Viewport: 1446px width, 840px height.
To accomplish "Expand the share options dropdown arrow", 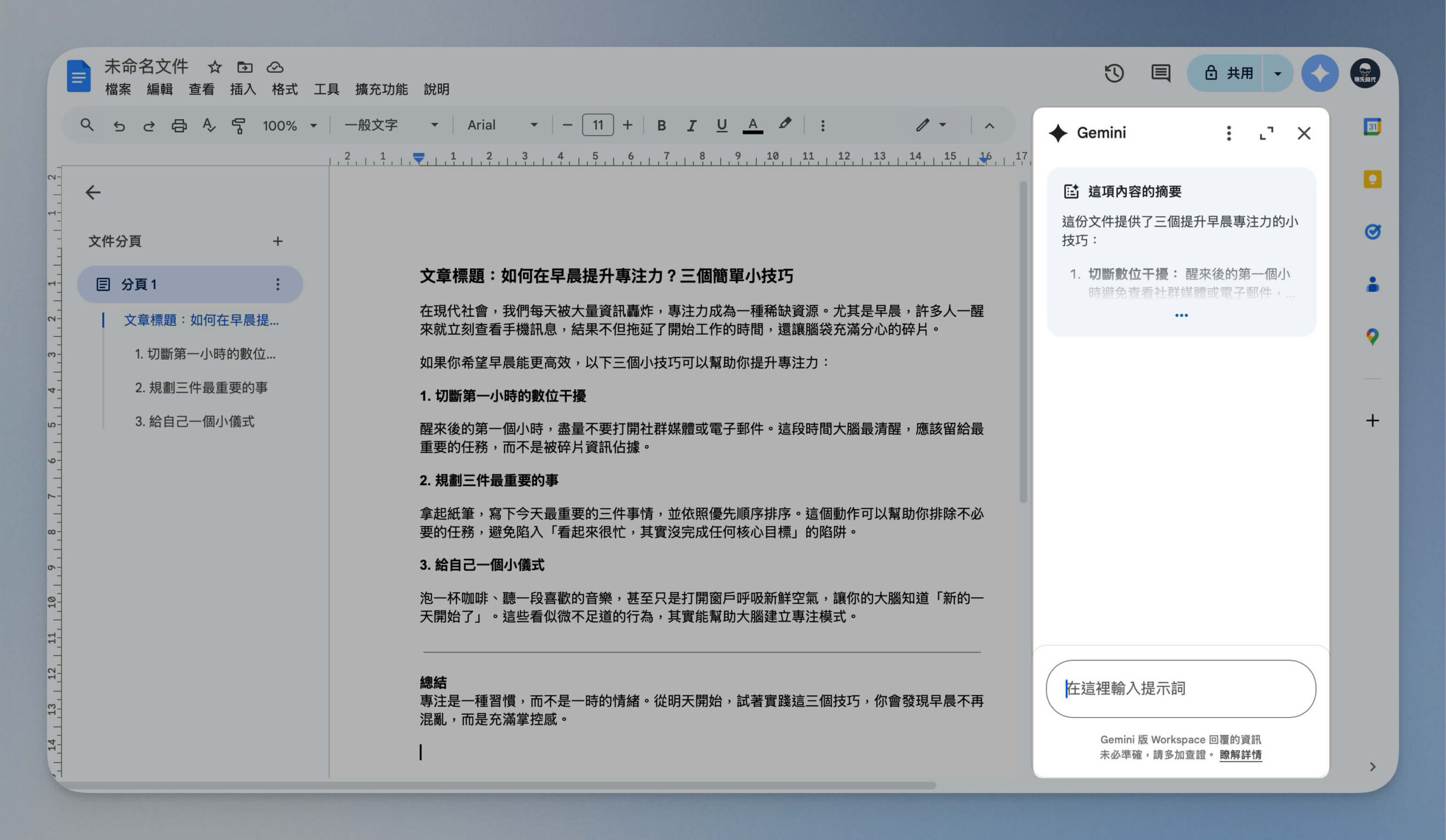I will pyautogui.click(x=1277, y=73).
